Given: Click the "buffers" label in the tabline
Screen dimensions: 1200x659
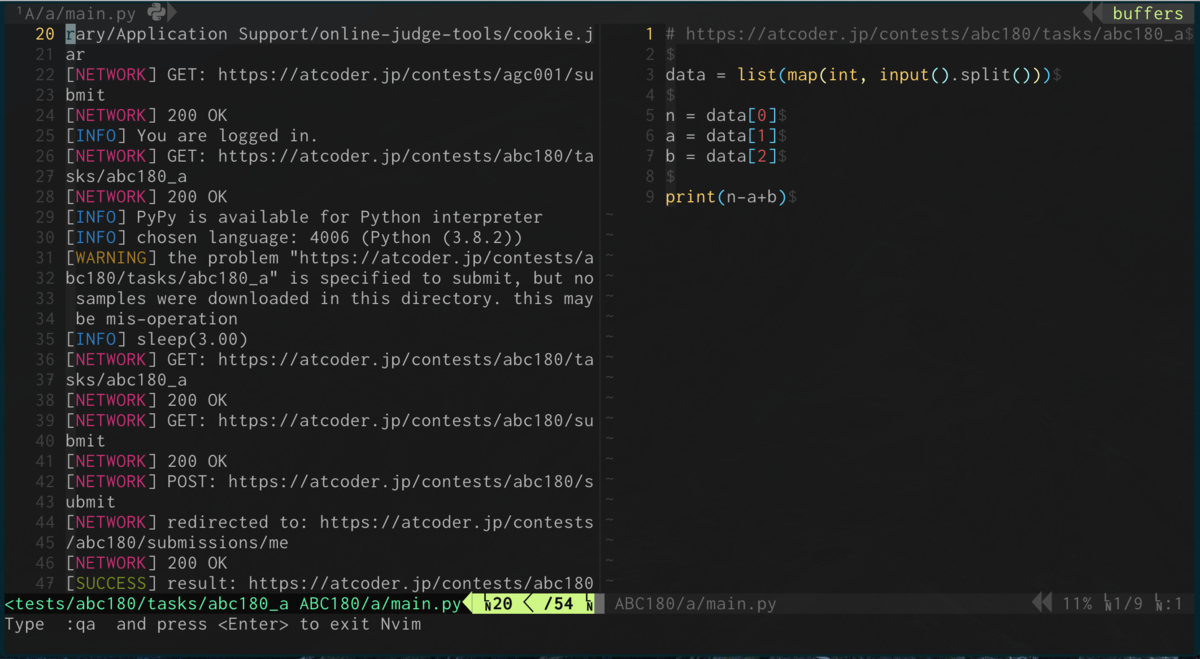Looking at the screenshot, I should 1147,13.
